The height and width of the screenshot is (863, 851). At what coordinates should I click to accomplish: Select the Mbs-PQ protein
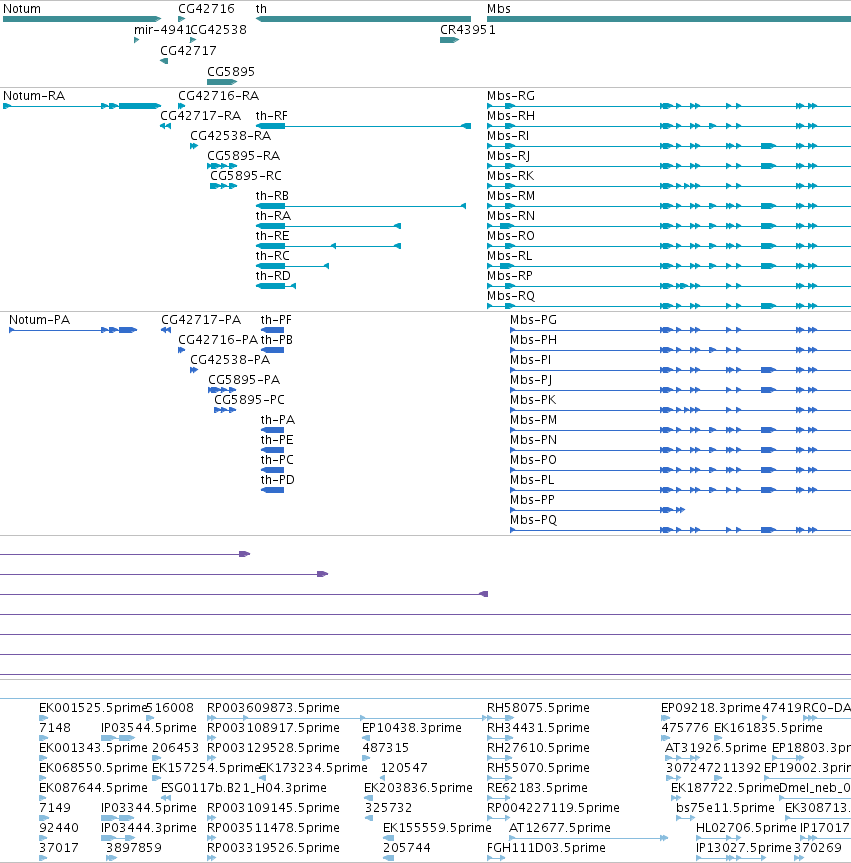(680, 530)
